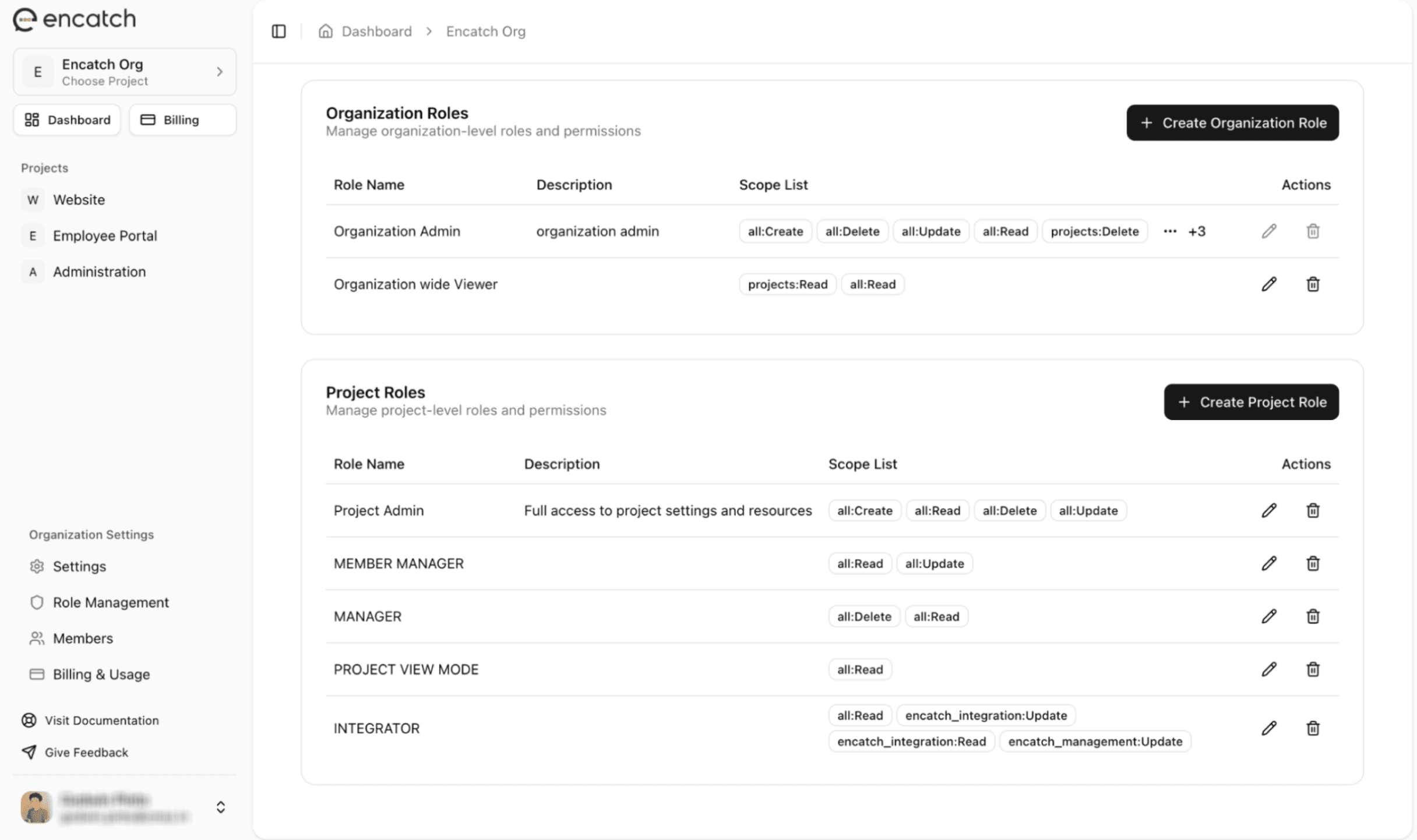Edit the Organization Admin role with pencil icon

point(1269,231)
